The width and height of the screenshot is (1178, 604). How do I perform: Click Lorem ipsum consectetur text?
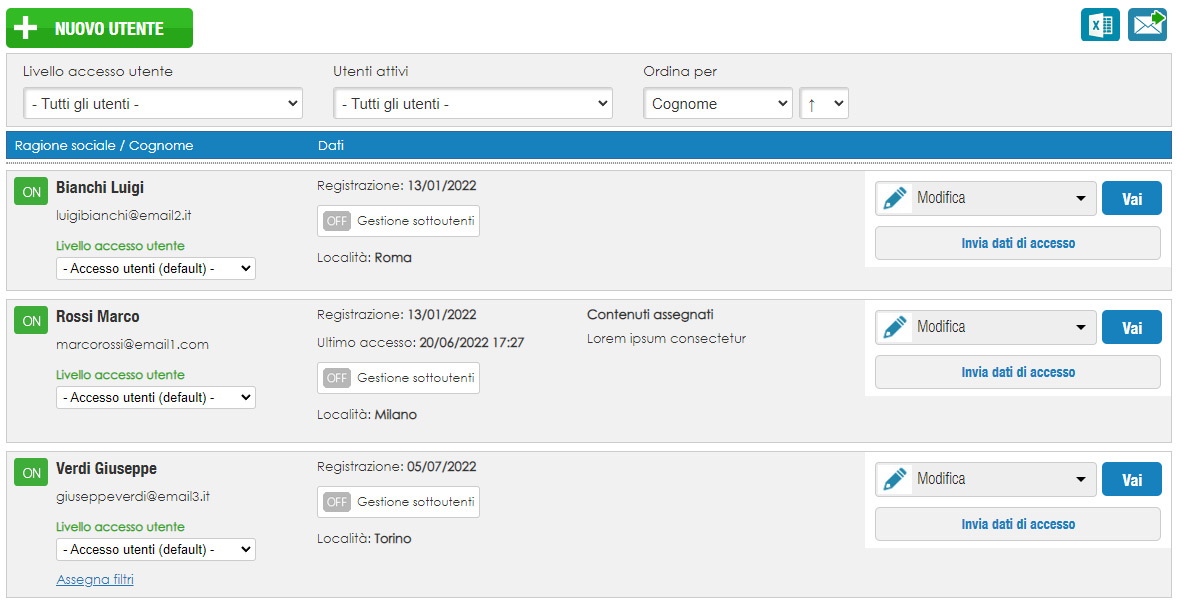(x=666, y=339)
